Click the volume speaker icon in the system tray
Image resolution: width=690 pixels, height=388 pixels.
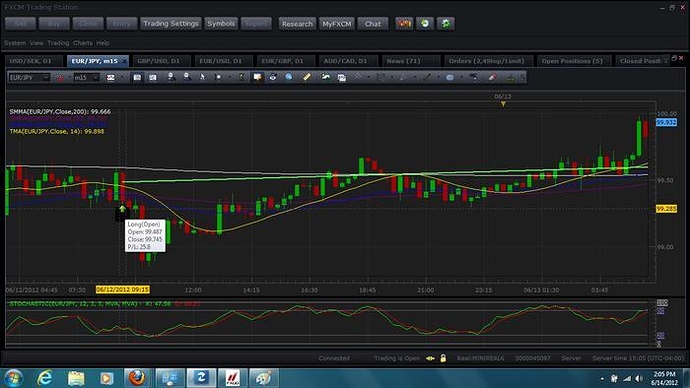(639, 378)
